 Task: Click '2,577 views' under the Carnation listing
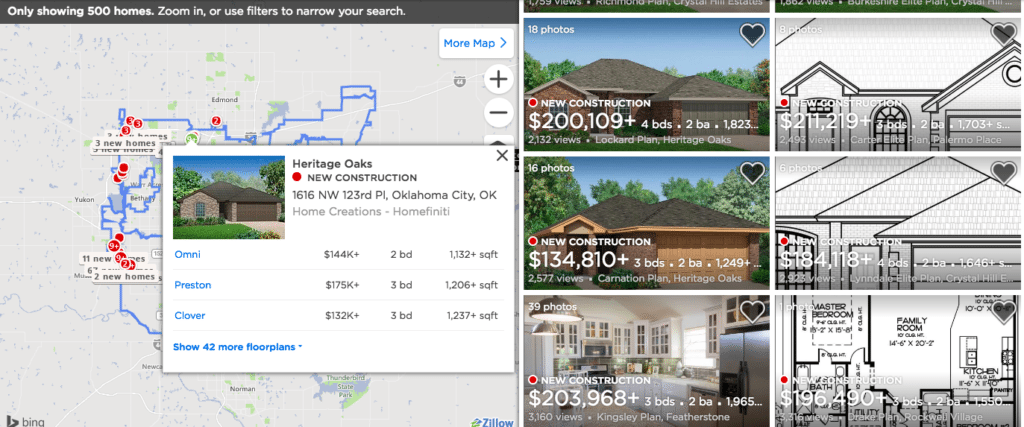tap(555, 278)
